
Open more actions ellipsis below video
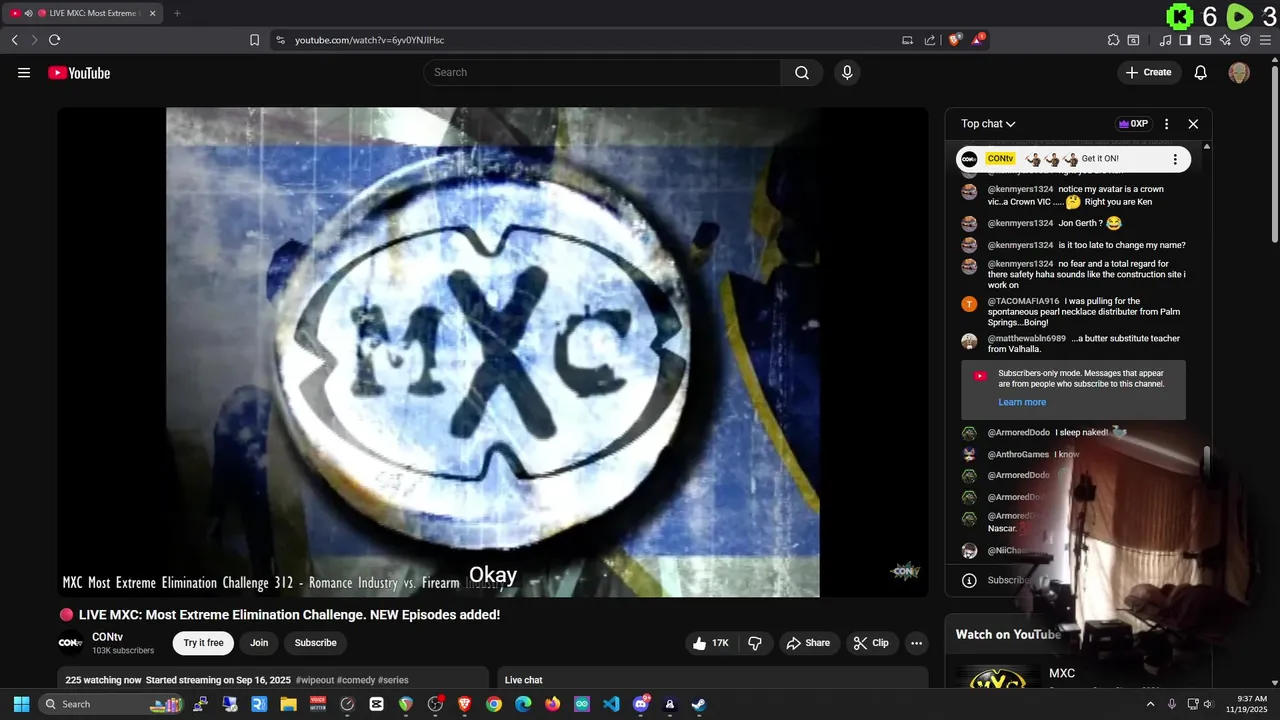916,643
